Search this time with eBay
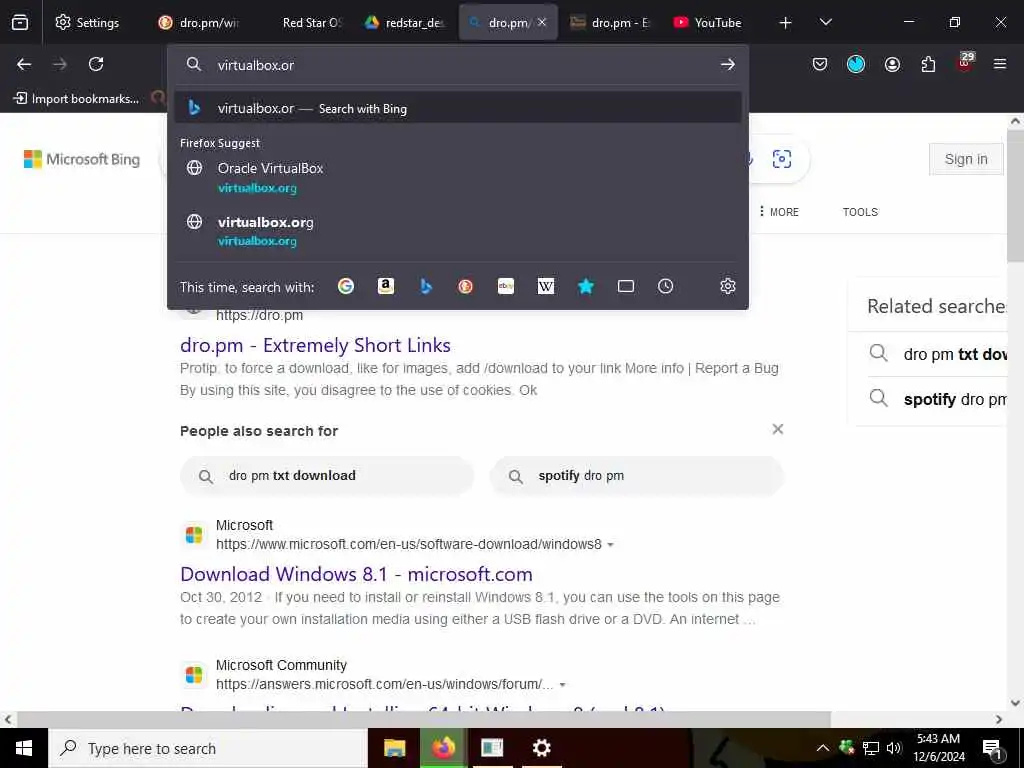 (x=505, y=286)
